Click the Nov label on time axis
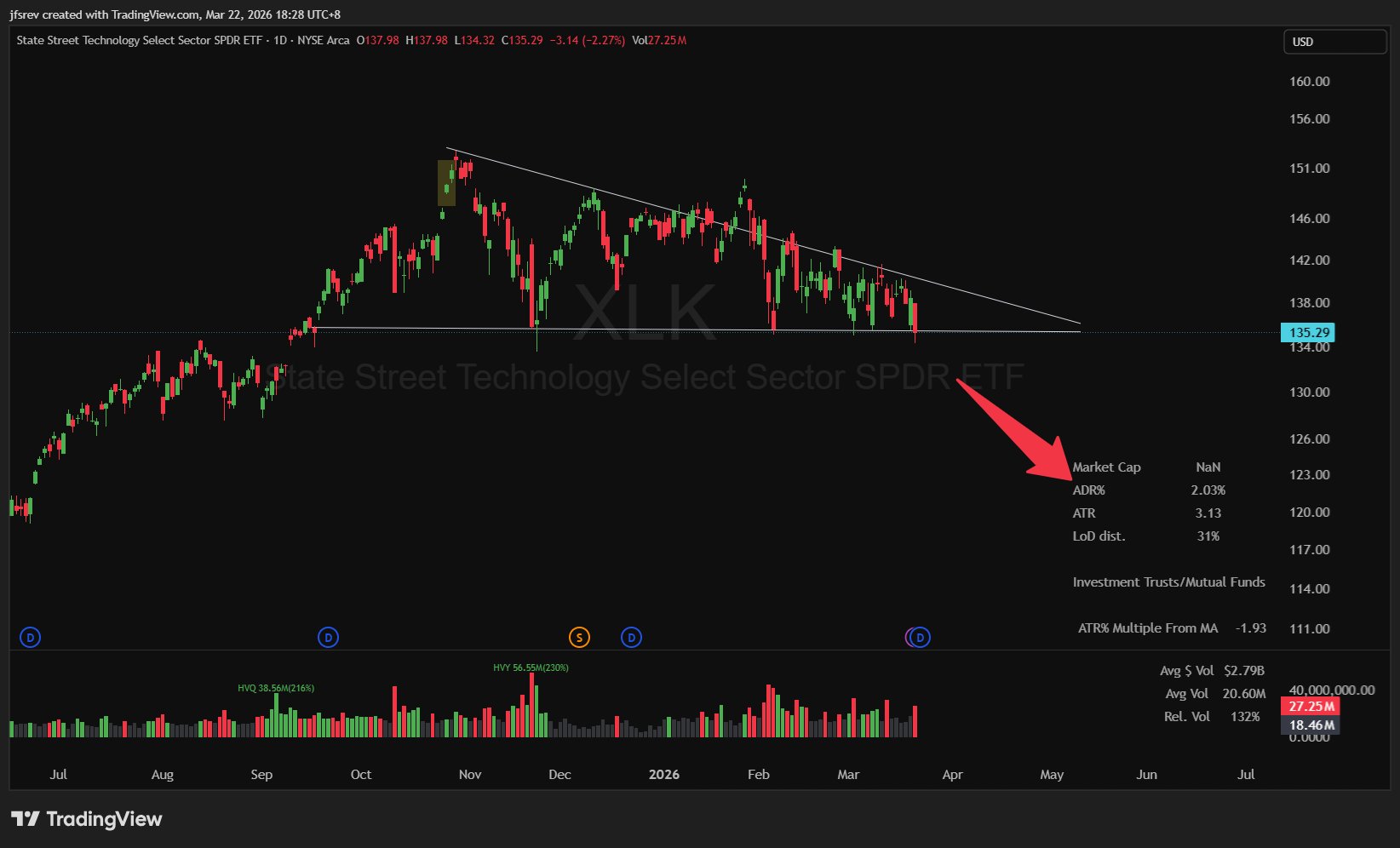Image resolution: width=1400 pixels, height=848 pixels. [470, 775]
